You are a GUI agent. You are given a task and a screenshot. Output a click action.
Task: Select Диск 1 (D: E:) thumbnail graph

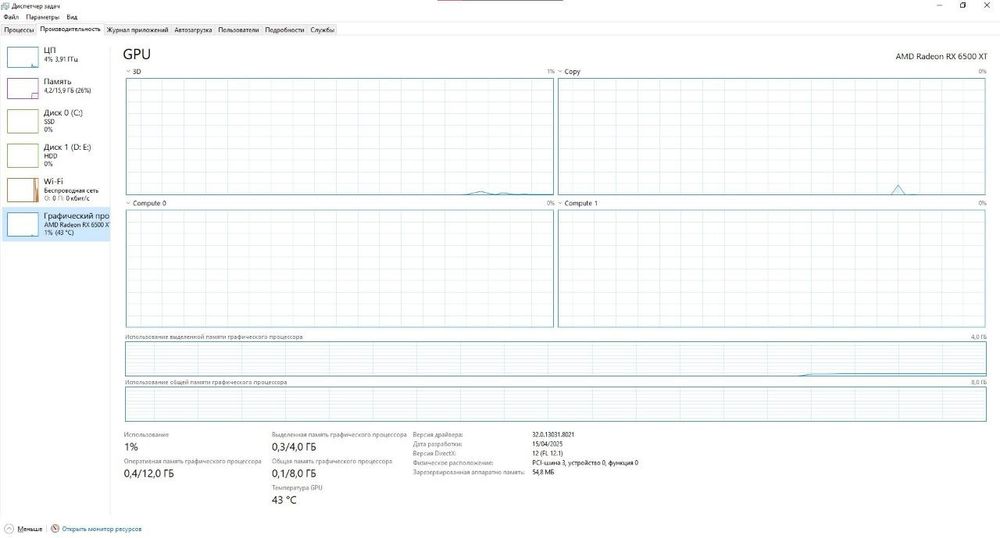(22, 156)
